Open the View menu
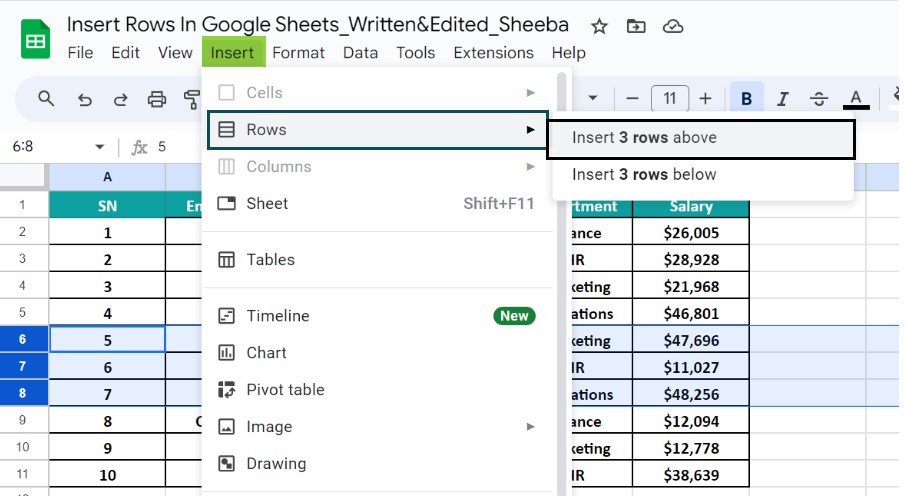The image size is (906, 498). [x=175, y=53]
